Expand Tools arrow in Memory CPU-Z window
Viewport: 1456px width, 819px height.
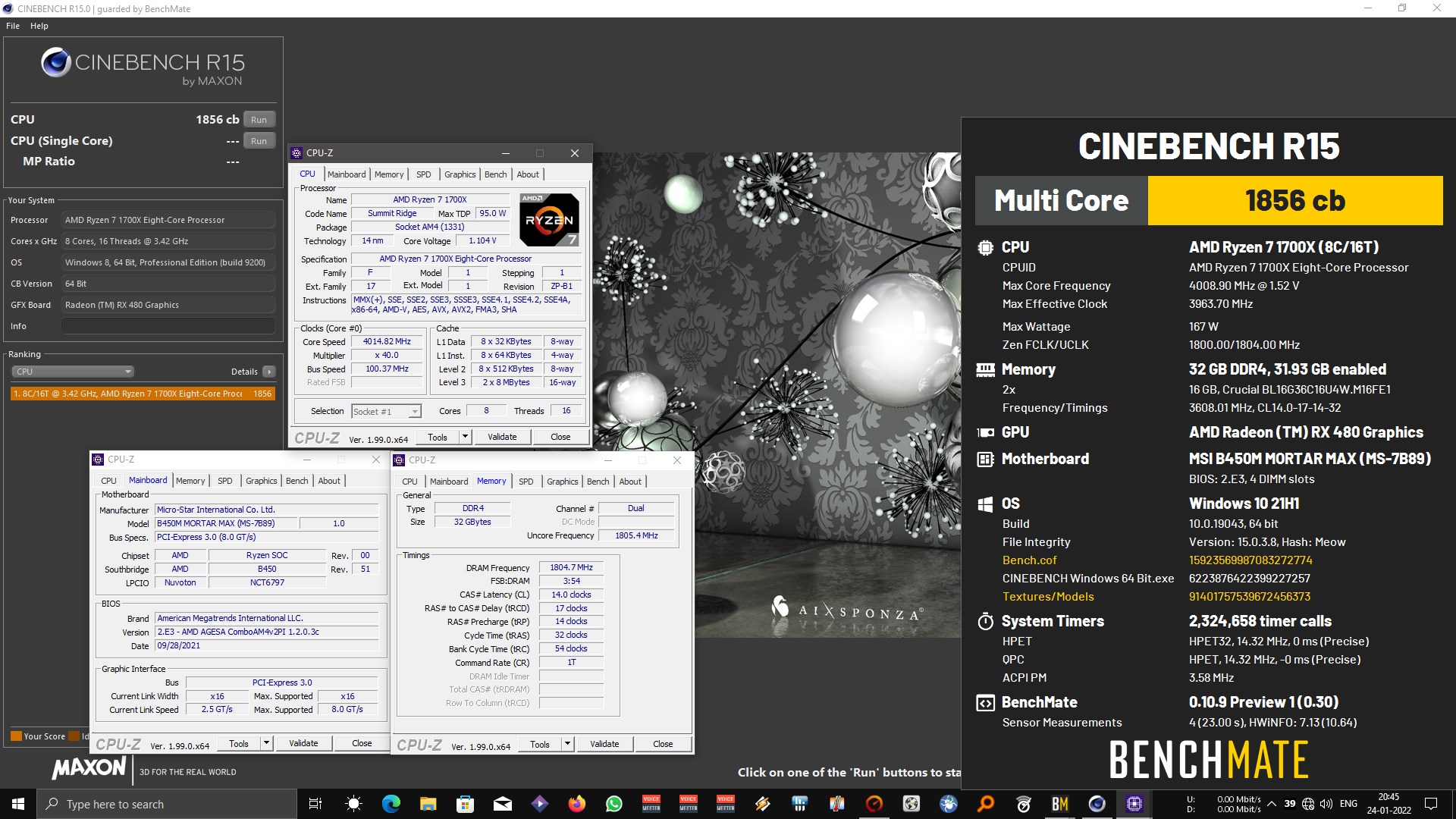click(567, 745)
